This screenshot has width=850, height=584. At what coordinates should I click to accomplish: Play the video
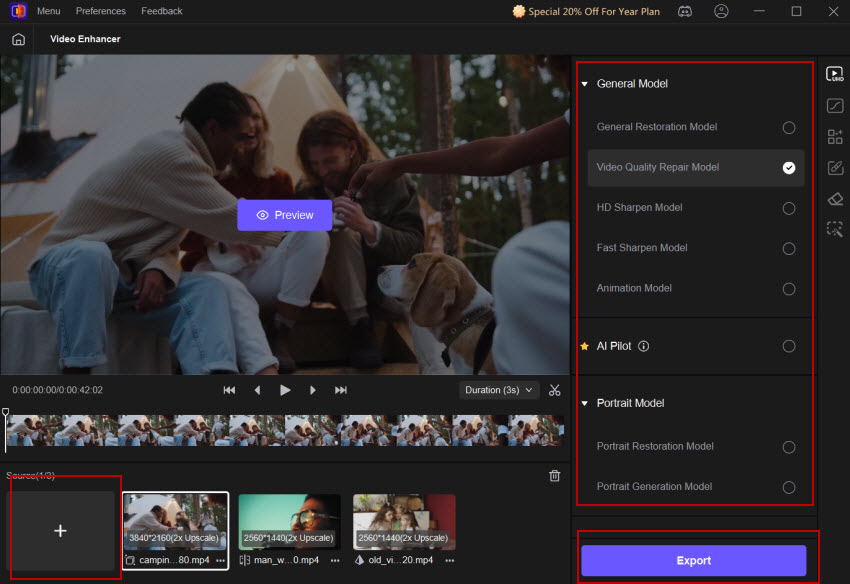(x=285, y=390)
